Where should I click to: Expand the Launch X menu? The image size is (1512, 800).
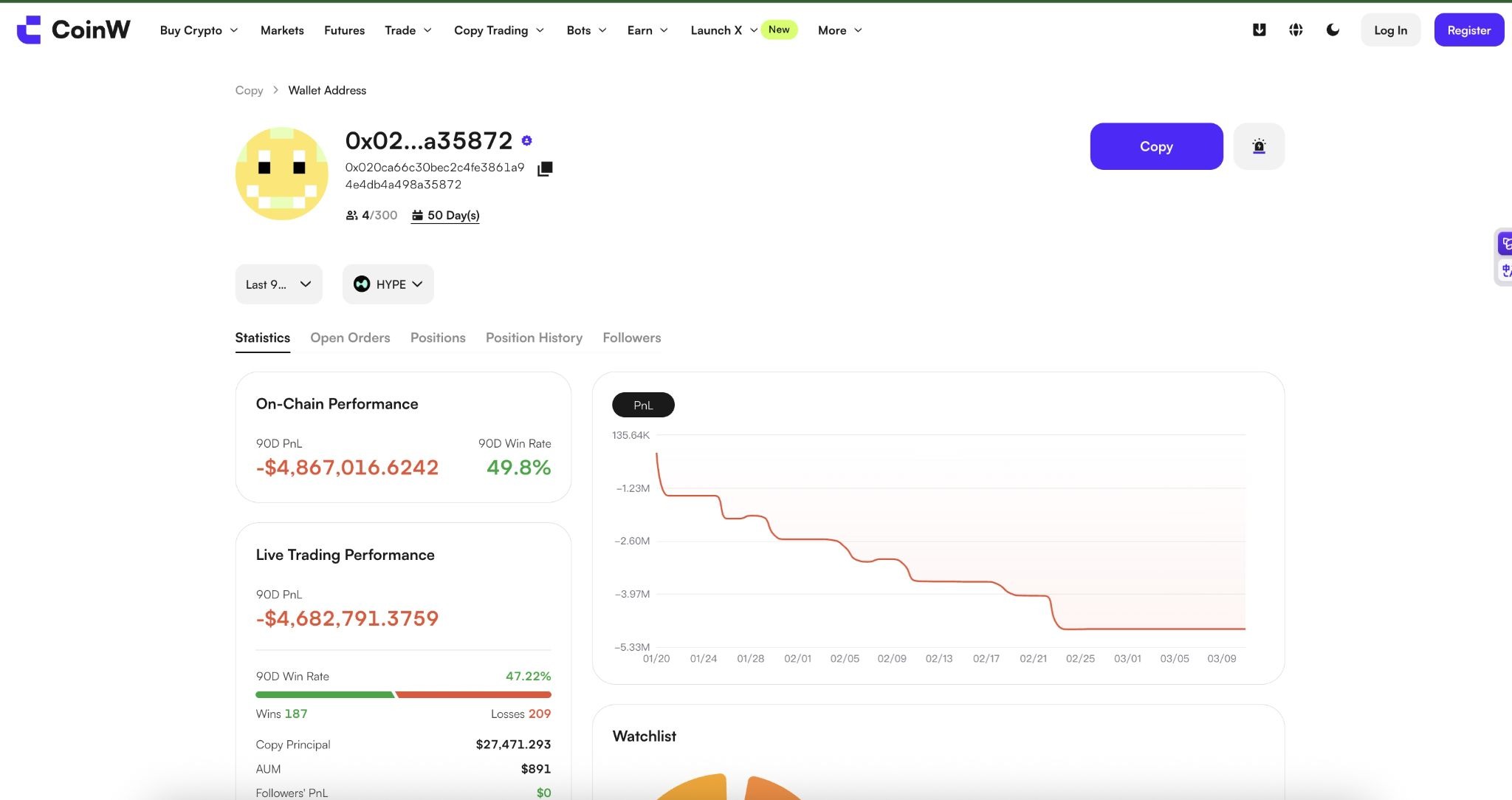click(724, 30)
